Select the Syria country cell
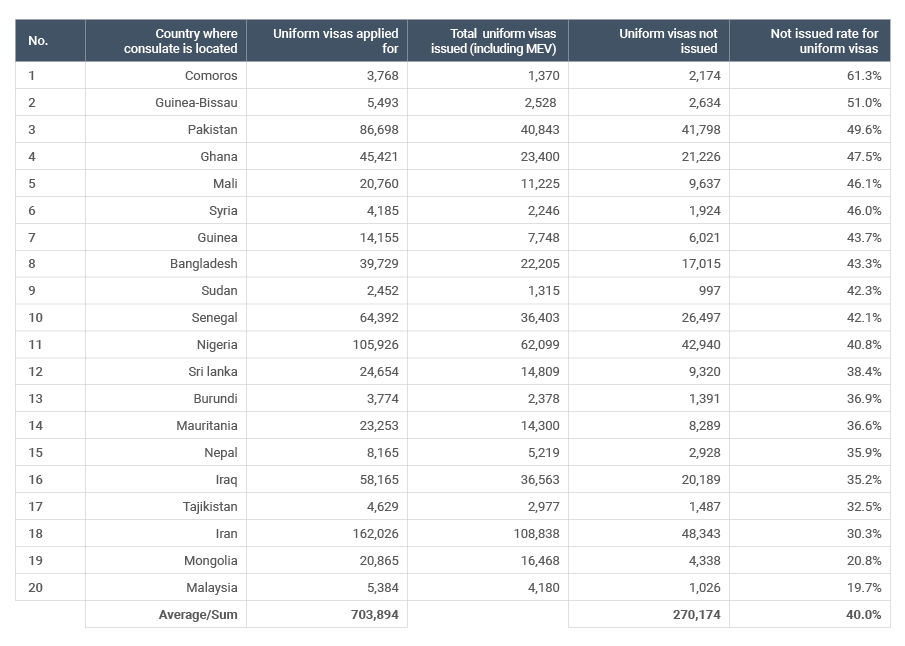The height and width of the screenshot is (646, 905). (x=220, y=211)
